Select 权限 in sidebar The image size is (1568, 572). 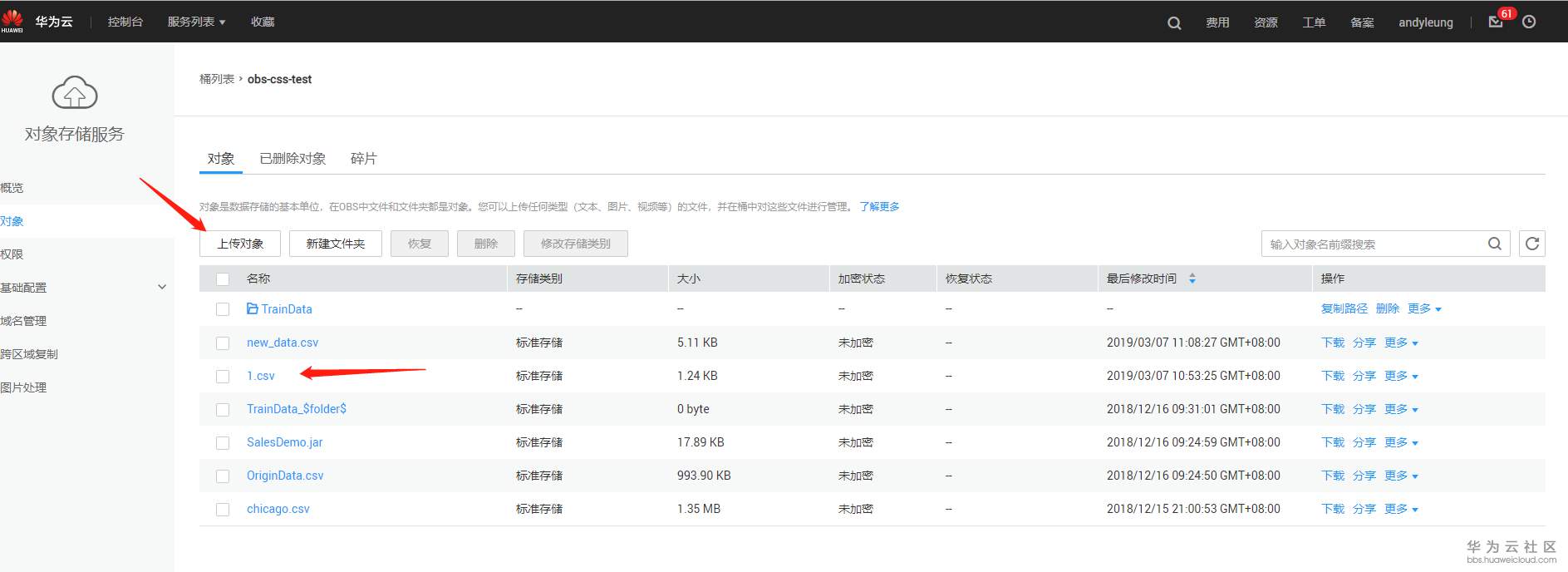tap(12, 254)
